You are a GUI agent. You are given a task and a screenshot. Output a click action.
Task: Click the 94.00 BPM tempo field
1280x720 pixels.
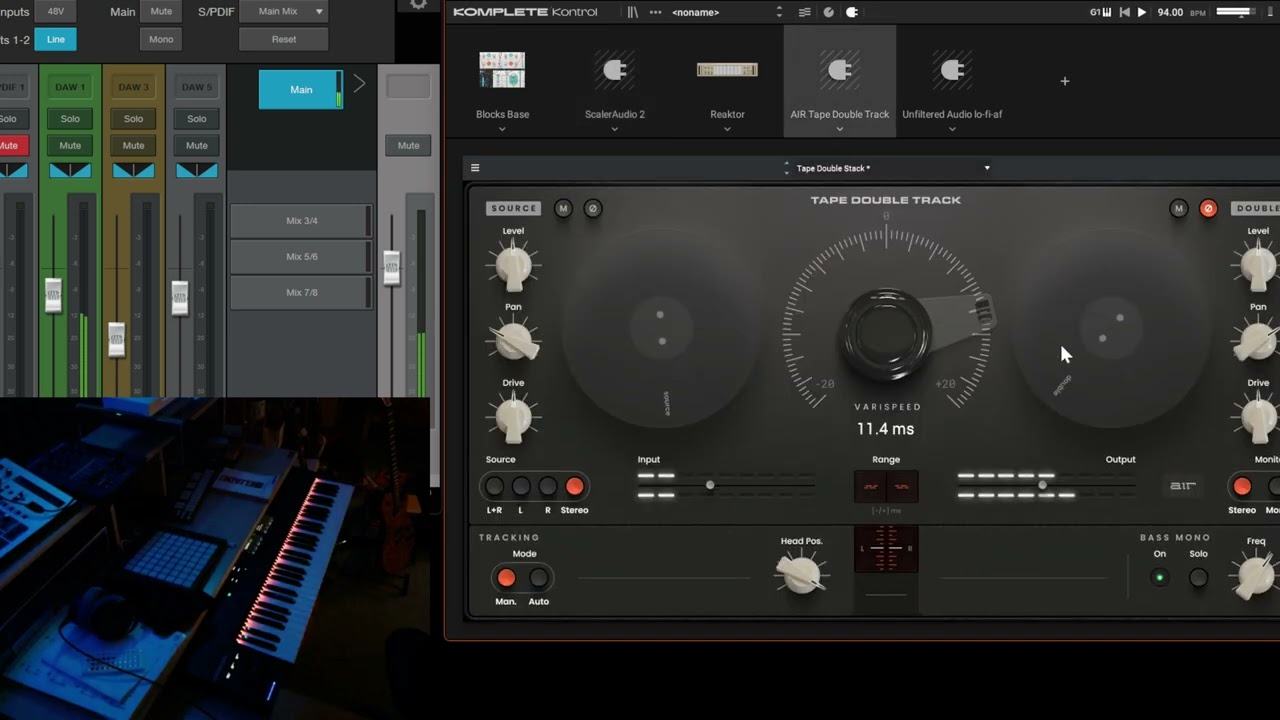[1170, 12]
